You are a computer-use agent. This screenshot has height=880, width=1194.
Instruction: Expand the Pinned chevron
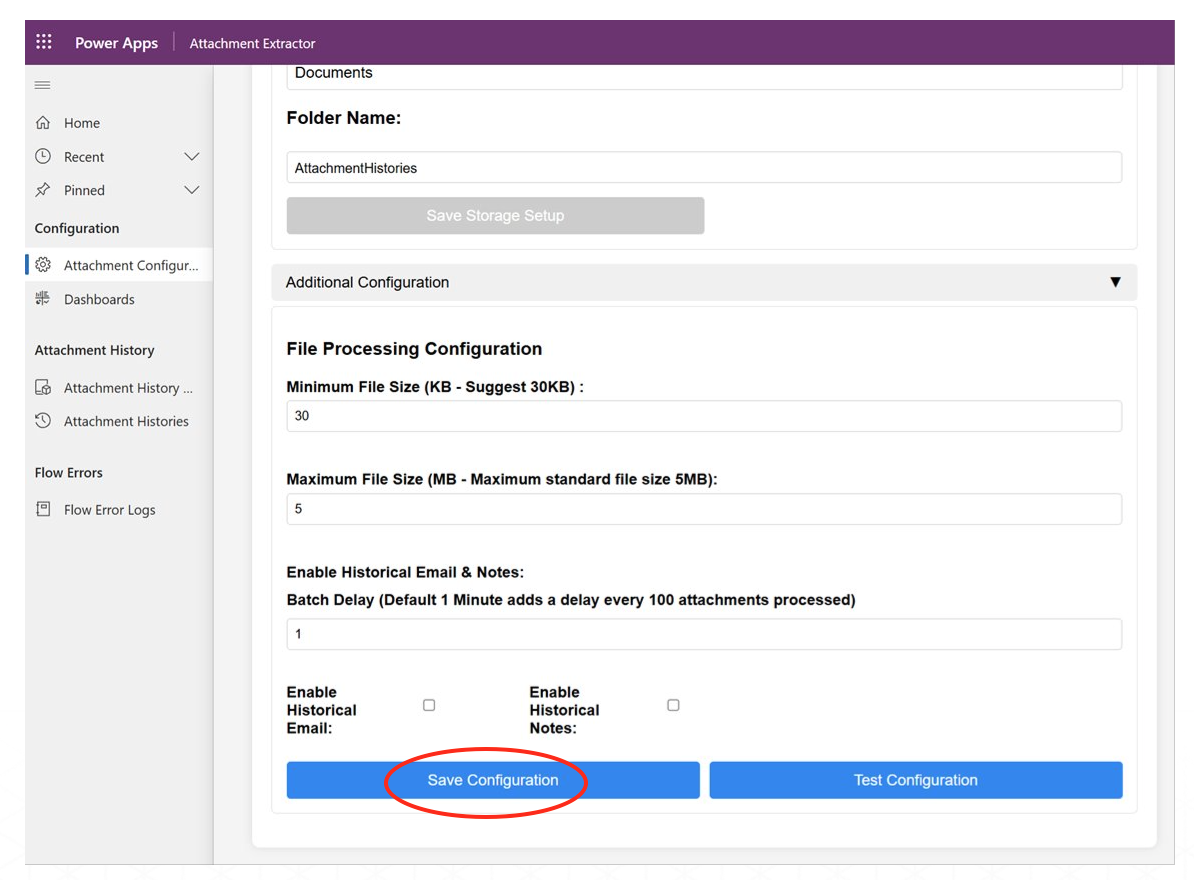pyautogui.click(x=192, y=190)
